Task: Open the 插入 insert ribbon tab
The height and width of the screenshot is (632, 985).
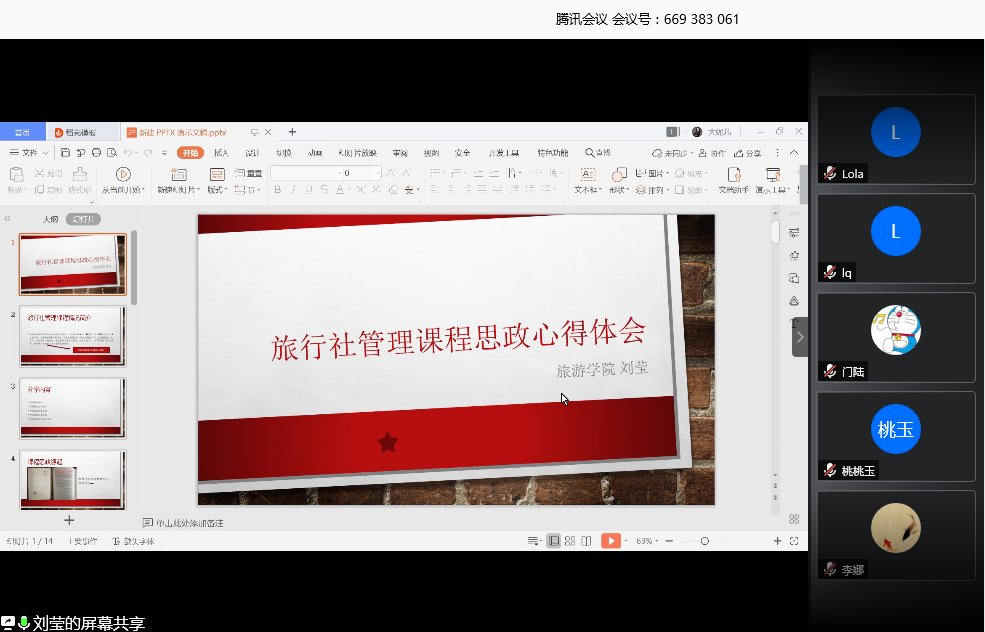Action: (x=221, y=153)
